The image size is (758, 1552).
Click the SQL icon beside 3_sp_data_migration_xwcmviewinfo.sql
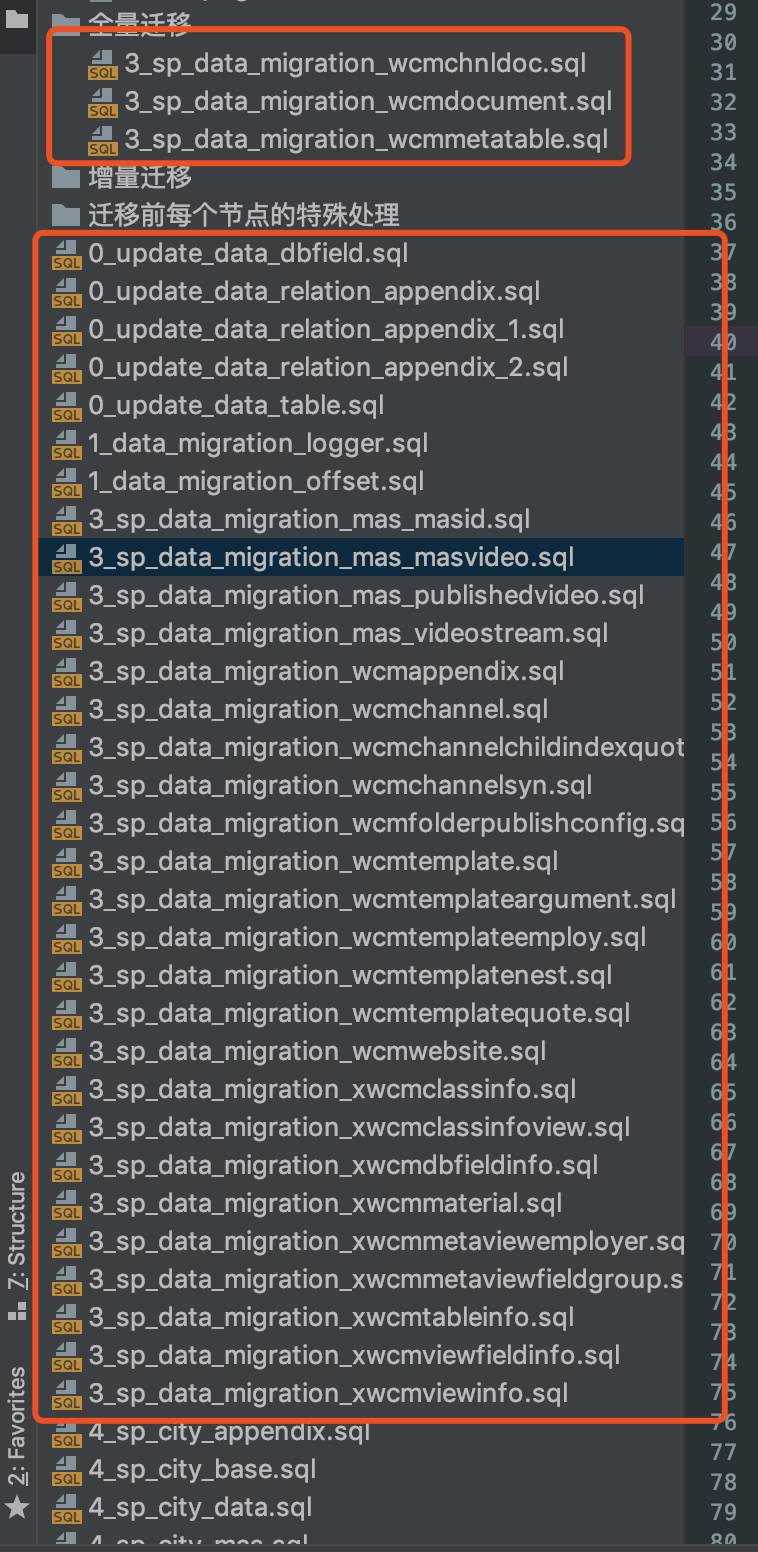tap(67, 1395)
